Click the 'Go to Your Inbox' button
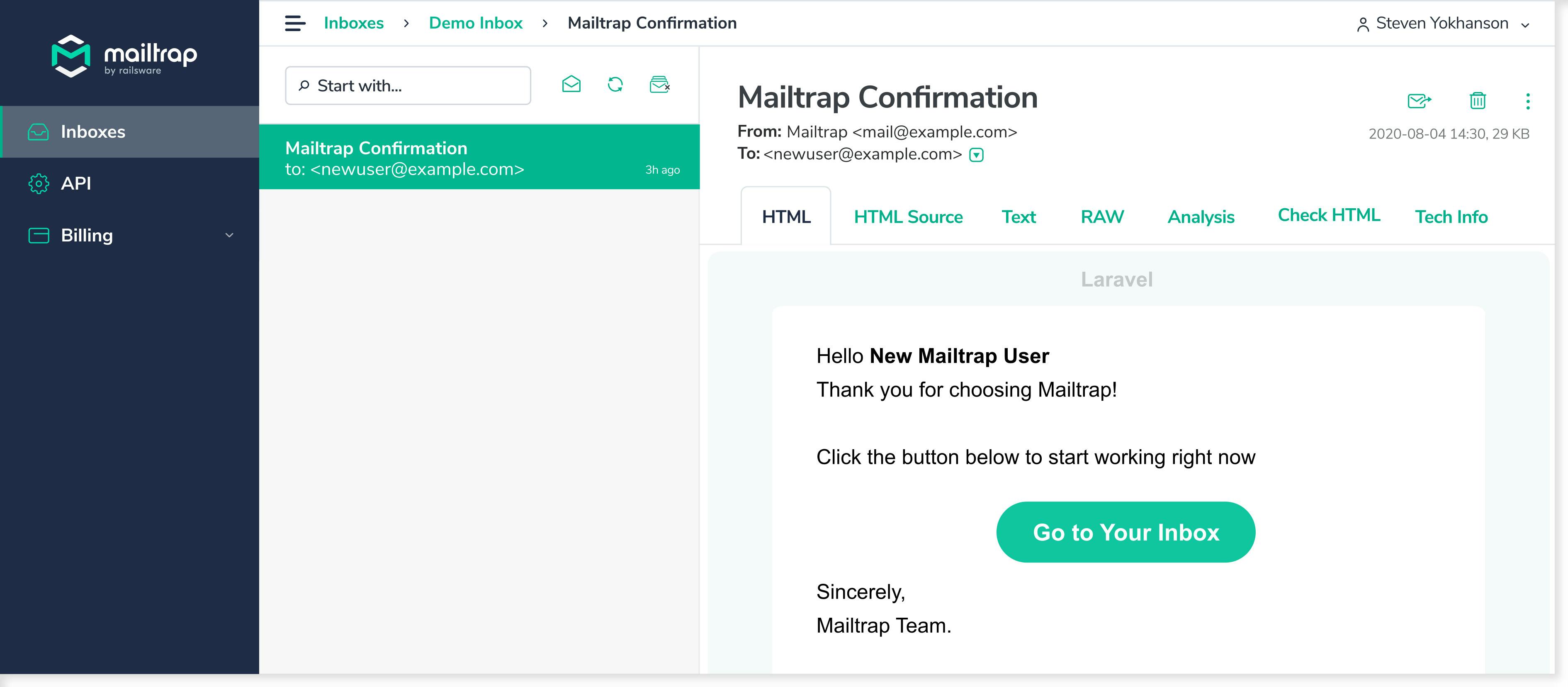The width and height of the screenshot is (1568, 687). [x=1126, y=532]
